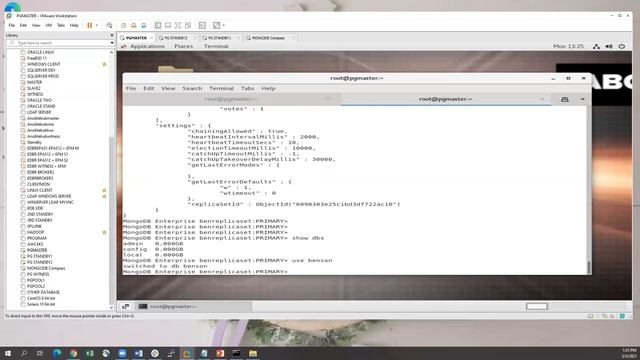This screenshot has width=640, height=360.
Task: Open snapshot manager icon in VMware toolbar
Action: [144, 25]
